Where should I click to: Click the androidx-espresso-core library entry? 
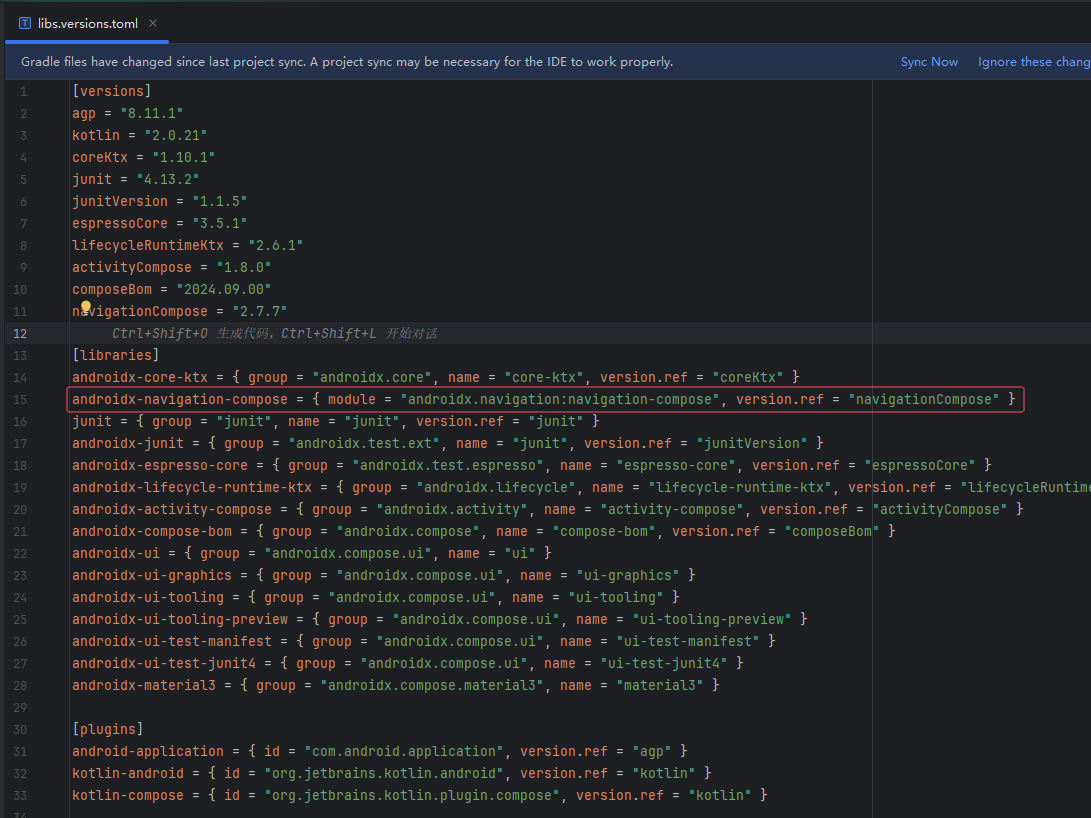(532, 465)
